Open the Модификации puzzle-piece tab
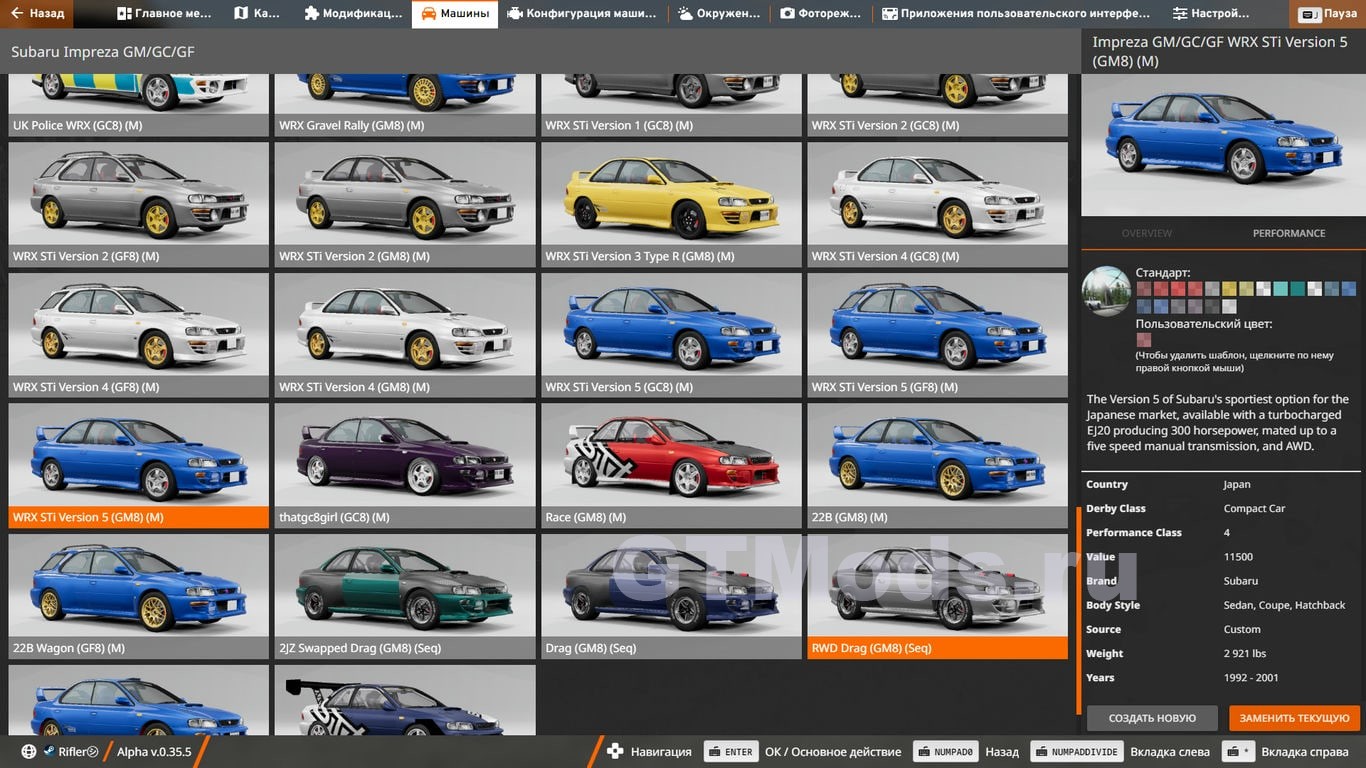Screen dimensions: 1366x768 coord(353,14)
